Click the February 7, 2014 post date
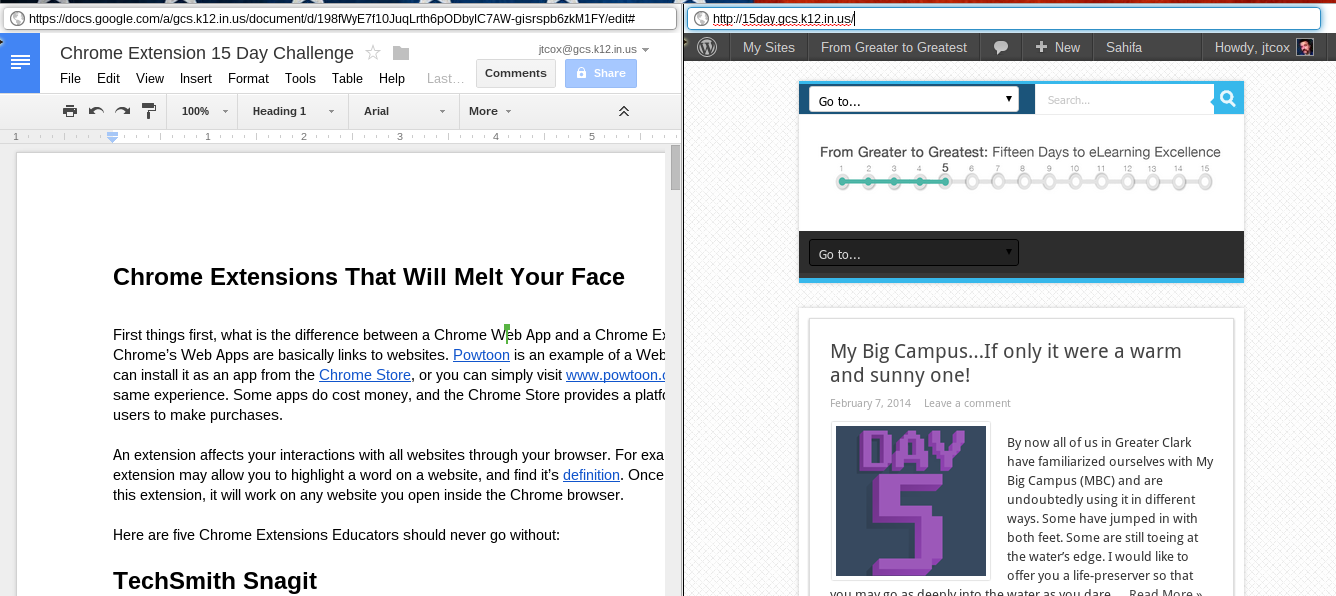 click(x=870, y=403)
